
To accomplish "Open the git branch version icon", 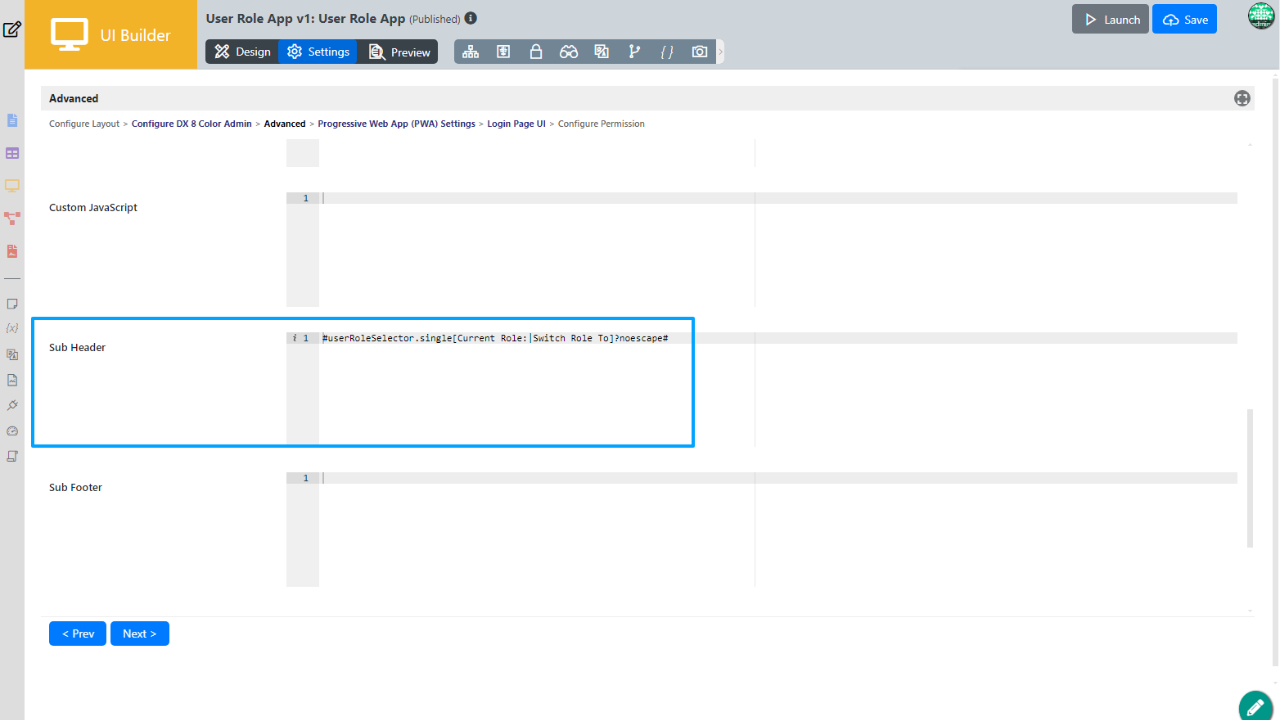I will 634,52.
